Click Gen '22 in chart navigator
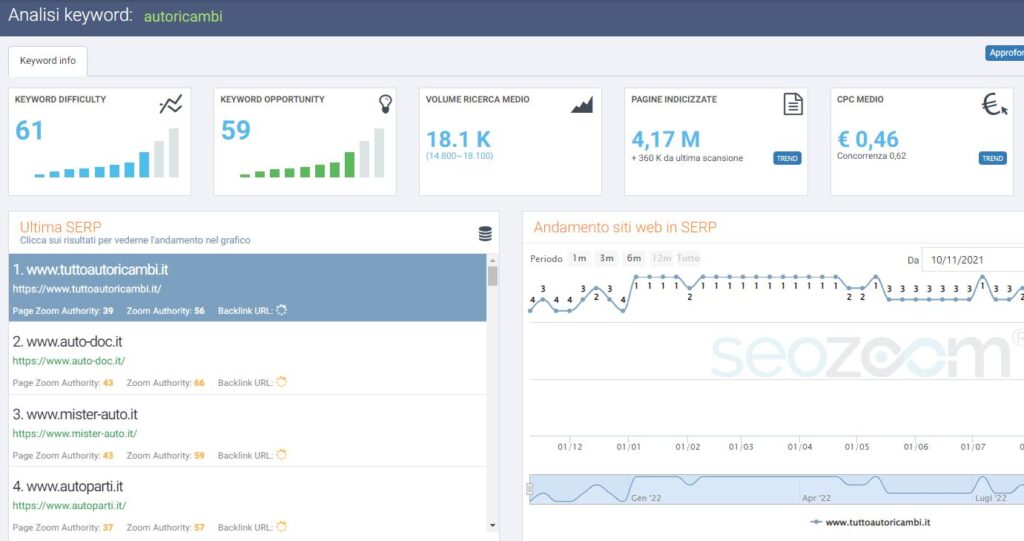Viewport: 1024px width, 541px height. coord(646,498)
